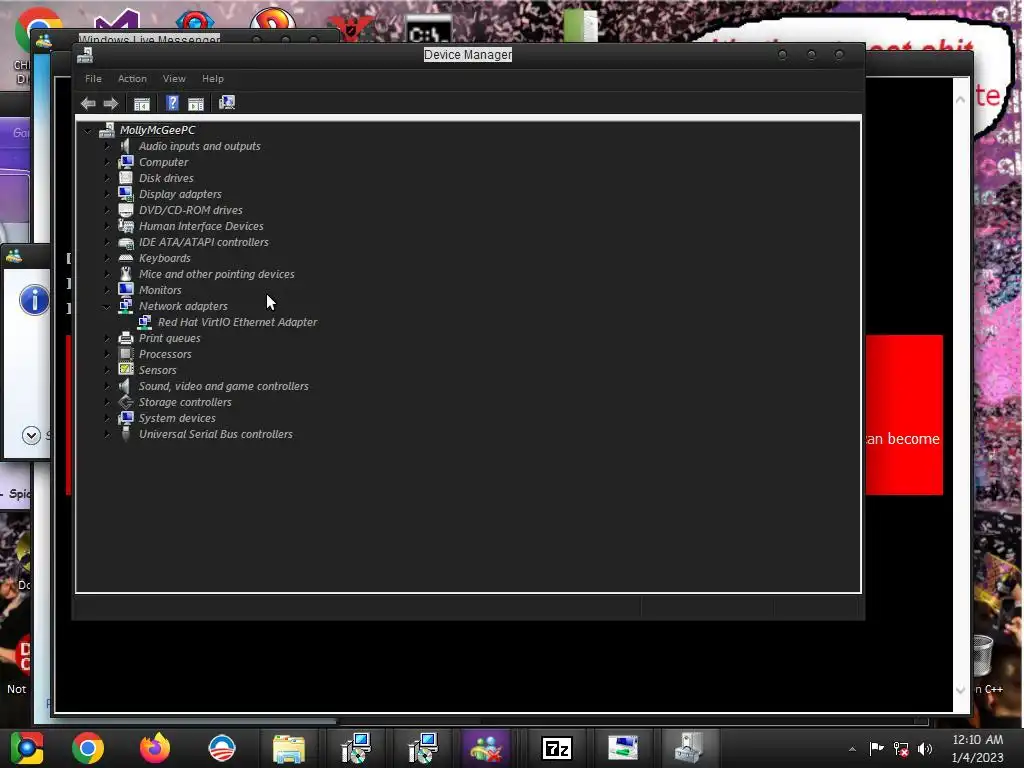Click the 12:10 AM clock in the taskbar
The width and height of the screenshot is (1024, 768).
[978, 740]
